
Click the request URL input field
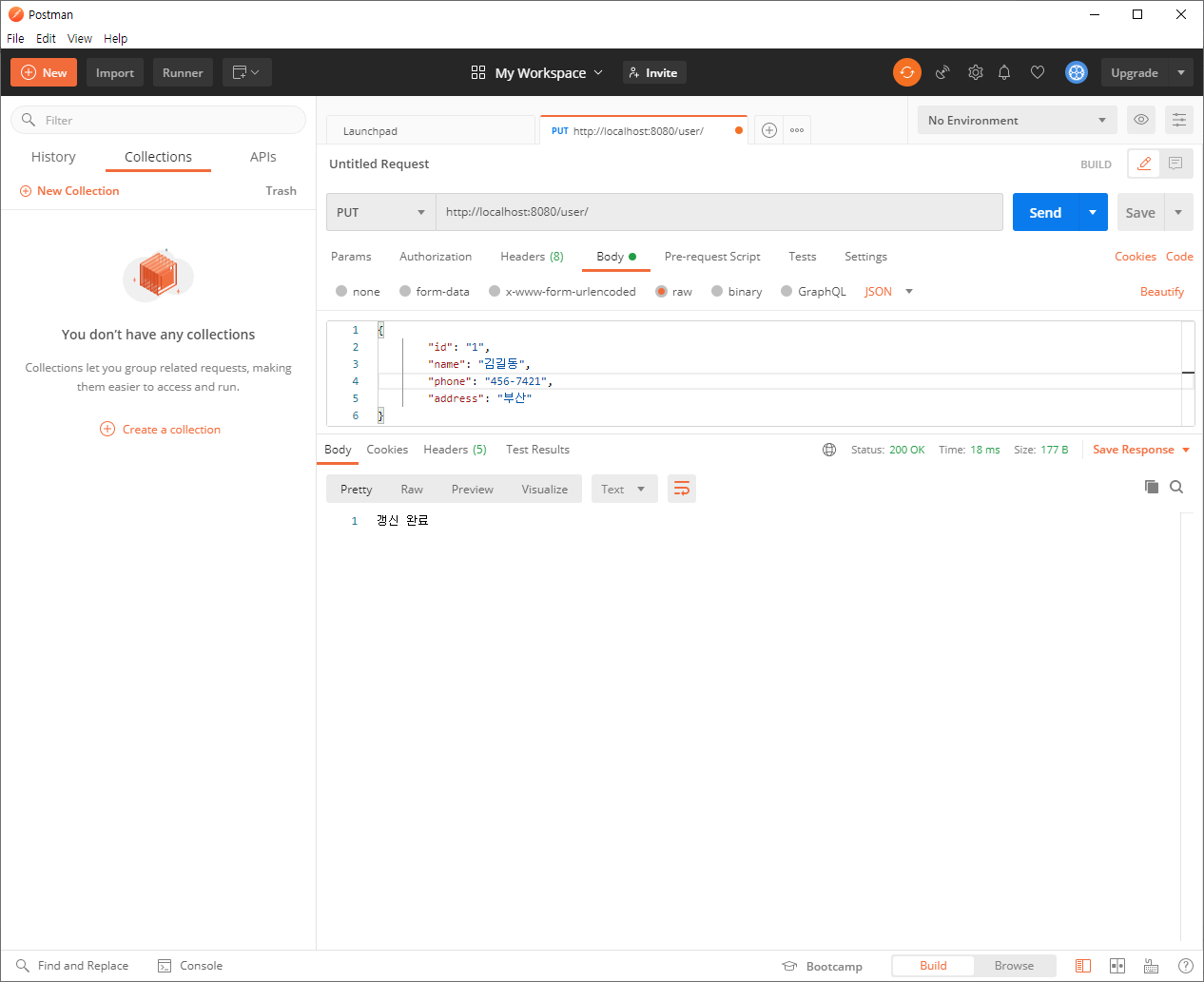pyautogui.click(x=719, y=212)
